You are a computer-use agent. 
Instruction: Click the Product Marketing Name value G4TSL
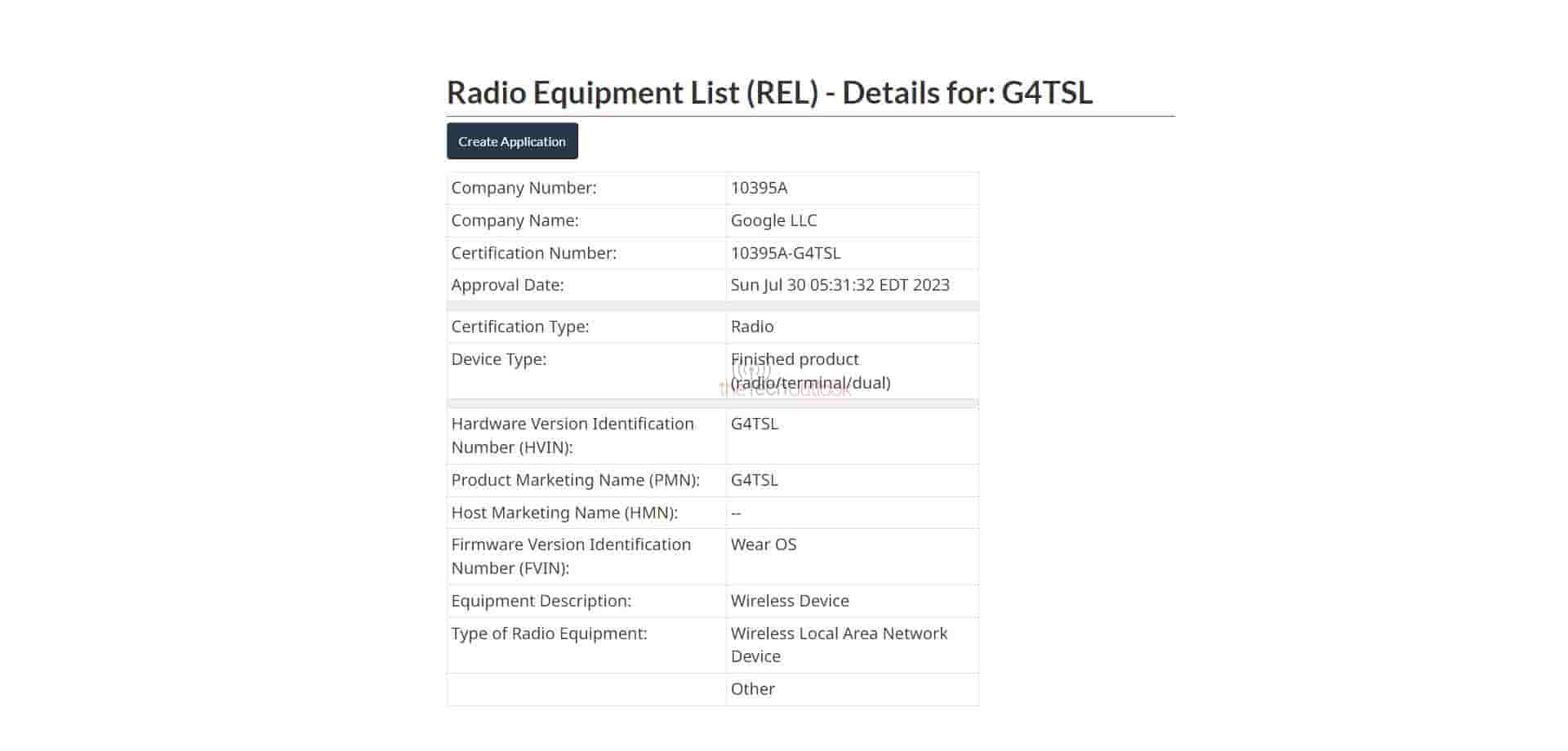click(754, 480)
